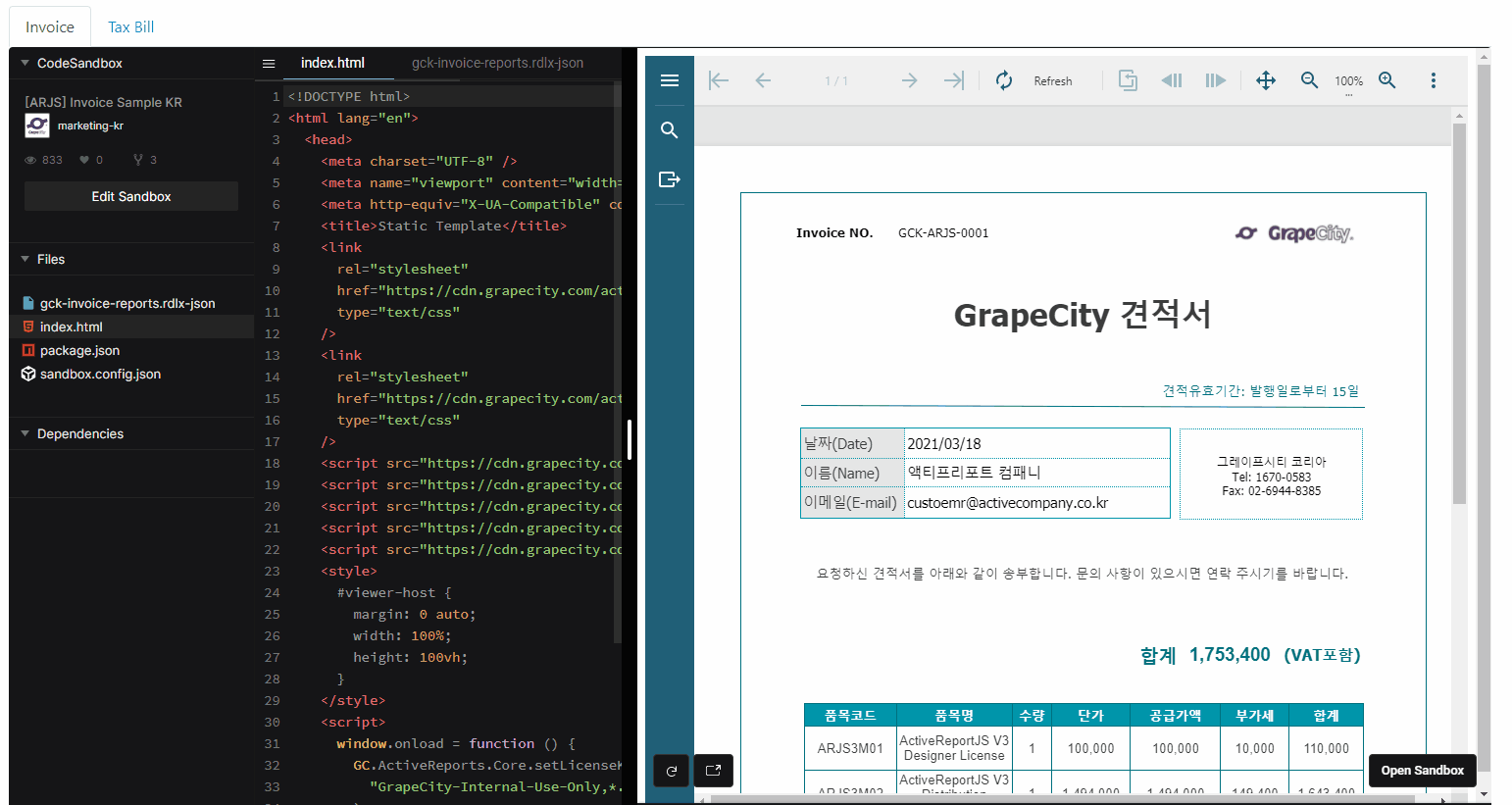Click the likes heart icon
The height and width of the screenshot is (805, 1512).
84,160
